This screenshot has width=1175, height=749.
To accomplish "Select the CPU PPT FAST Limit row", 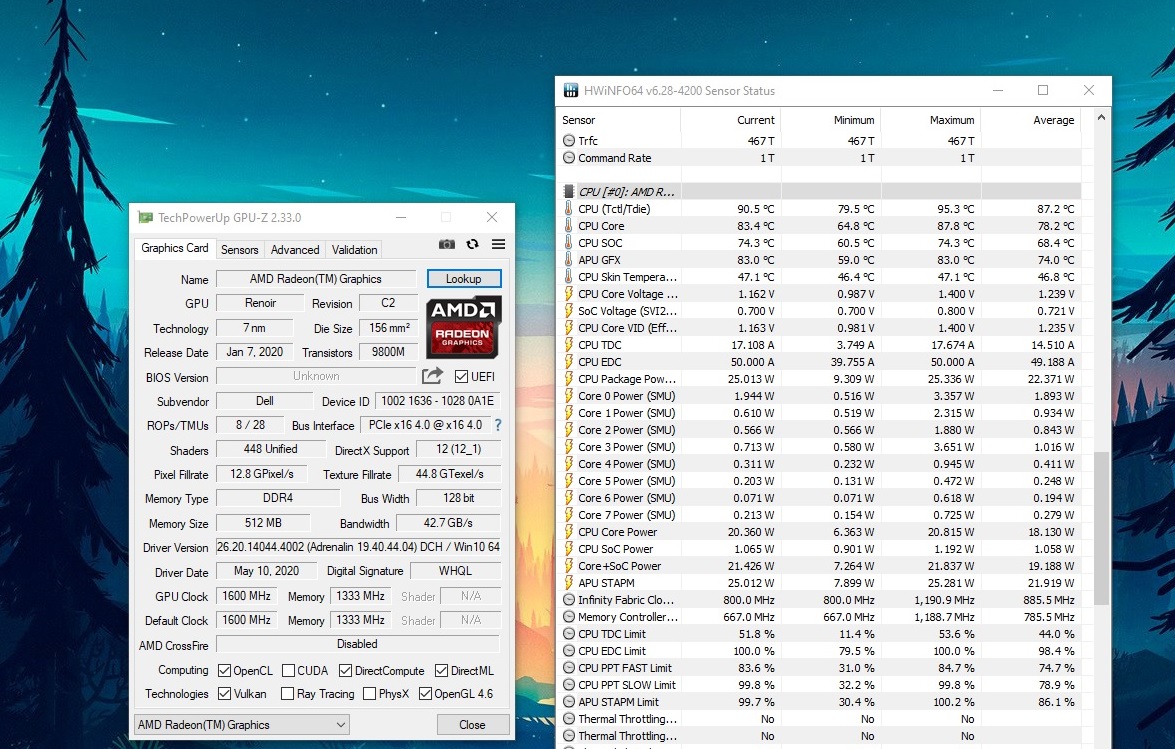I will [x=818, y=668].
